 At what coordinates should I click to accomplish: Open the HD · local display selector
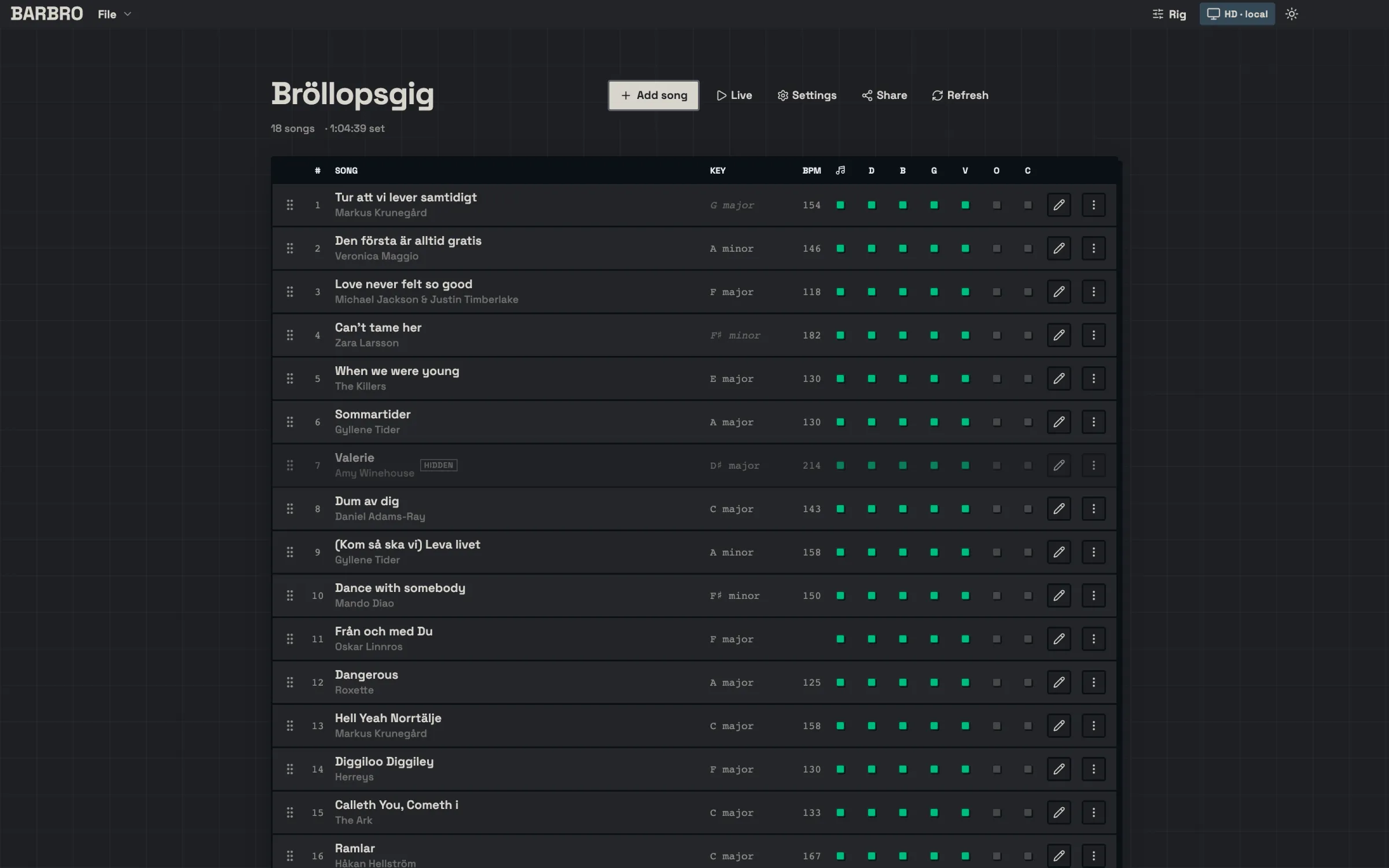point(1237,14)
